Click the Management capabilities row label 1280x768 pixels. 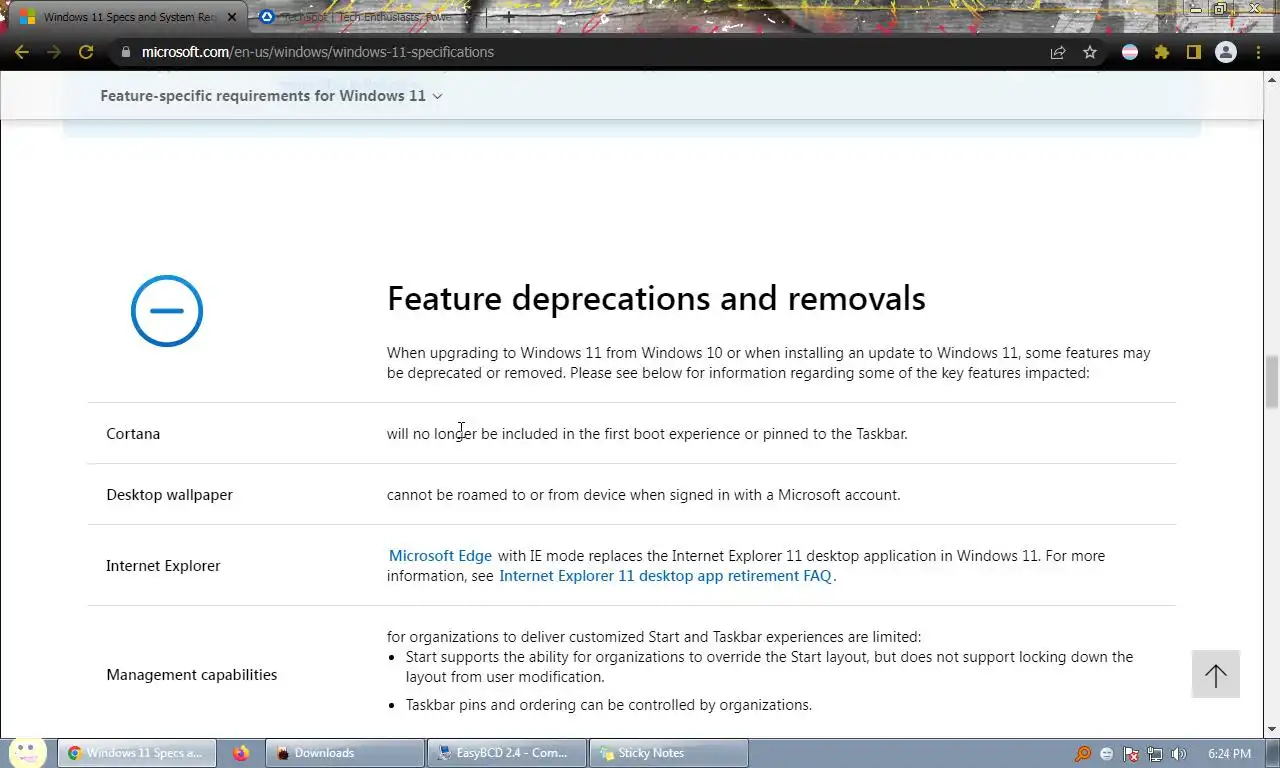191,675
